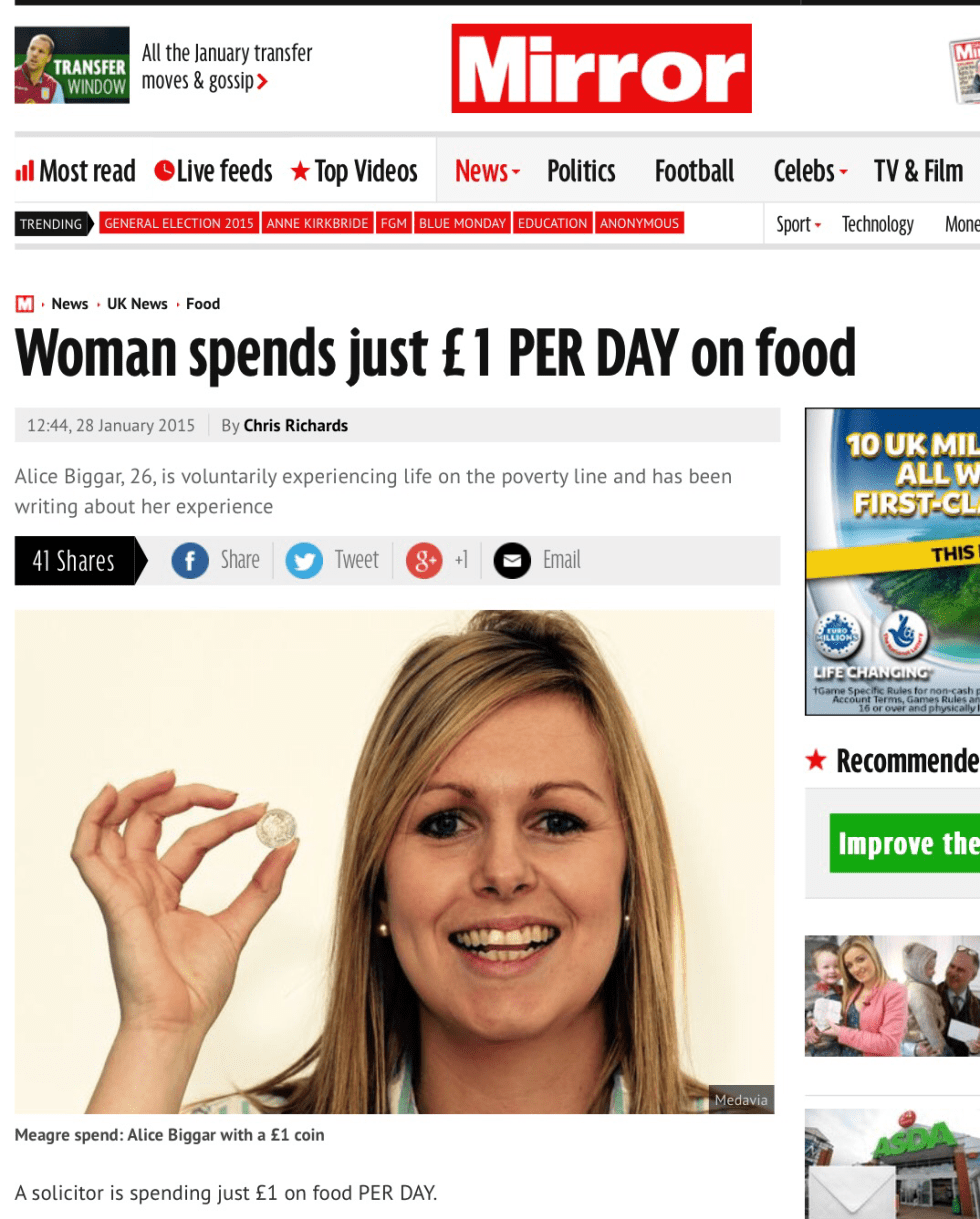Image resolution: width=980 pixels, height=1219 pixels.
Task: Select GENERAL ELECTION 2015 trending tag
Action: (x=179, y=223)
